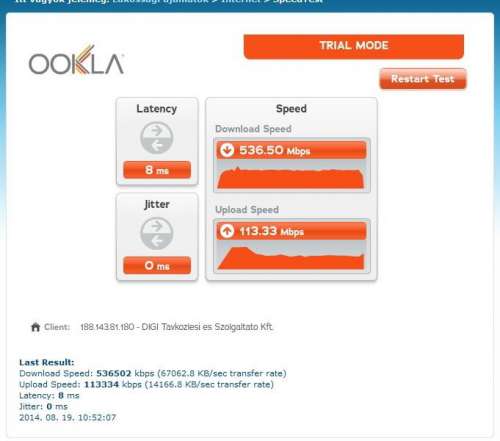Select the 0 ms jitter result
Viewport: 500px width, 441px height.
click(x=157, y=265)
